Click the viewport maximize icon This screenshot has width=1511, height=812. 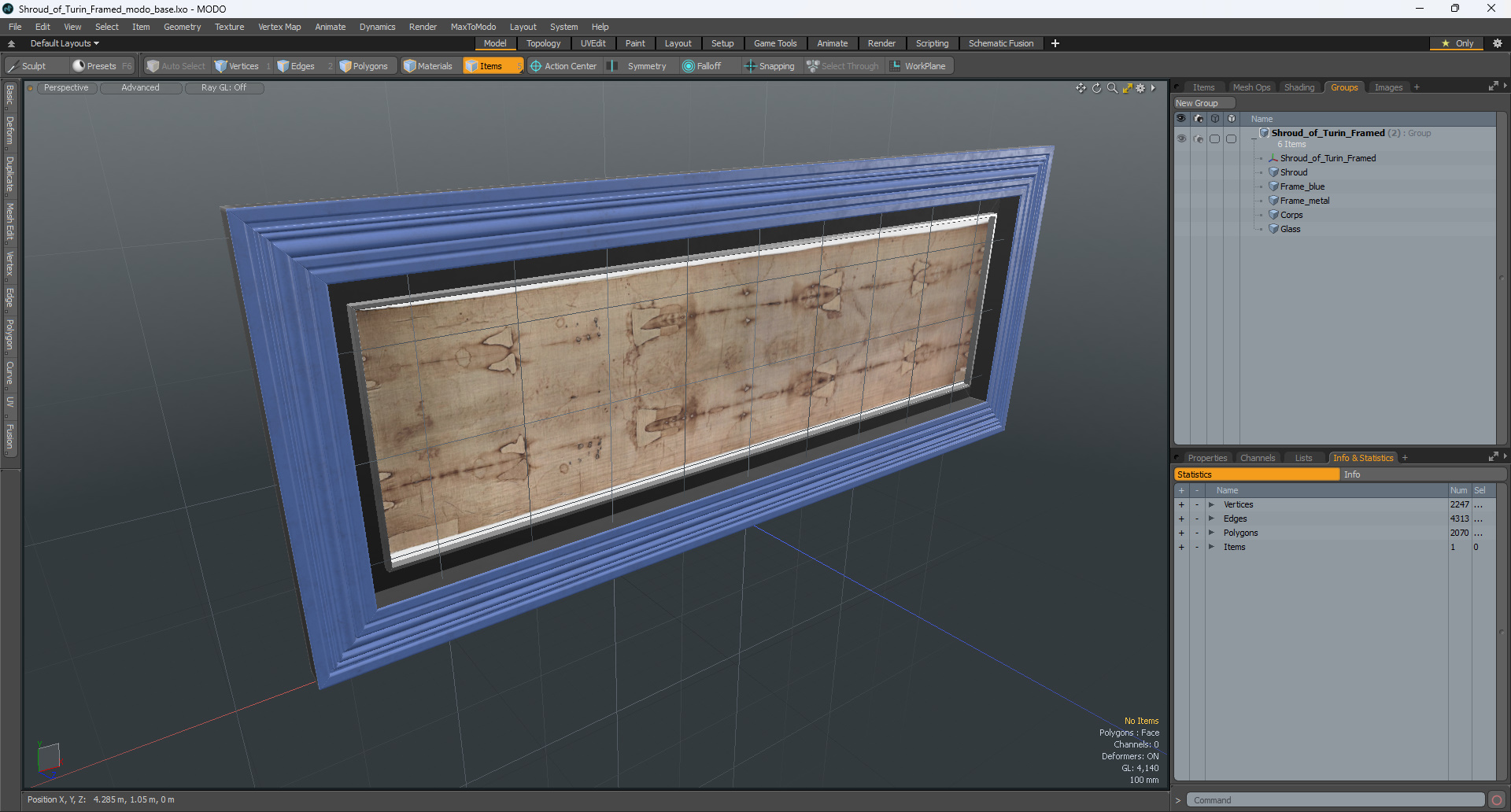(1127, 88)
